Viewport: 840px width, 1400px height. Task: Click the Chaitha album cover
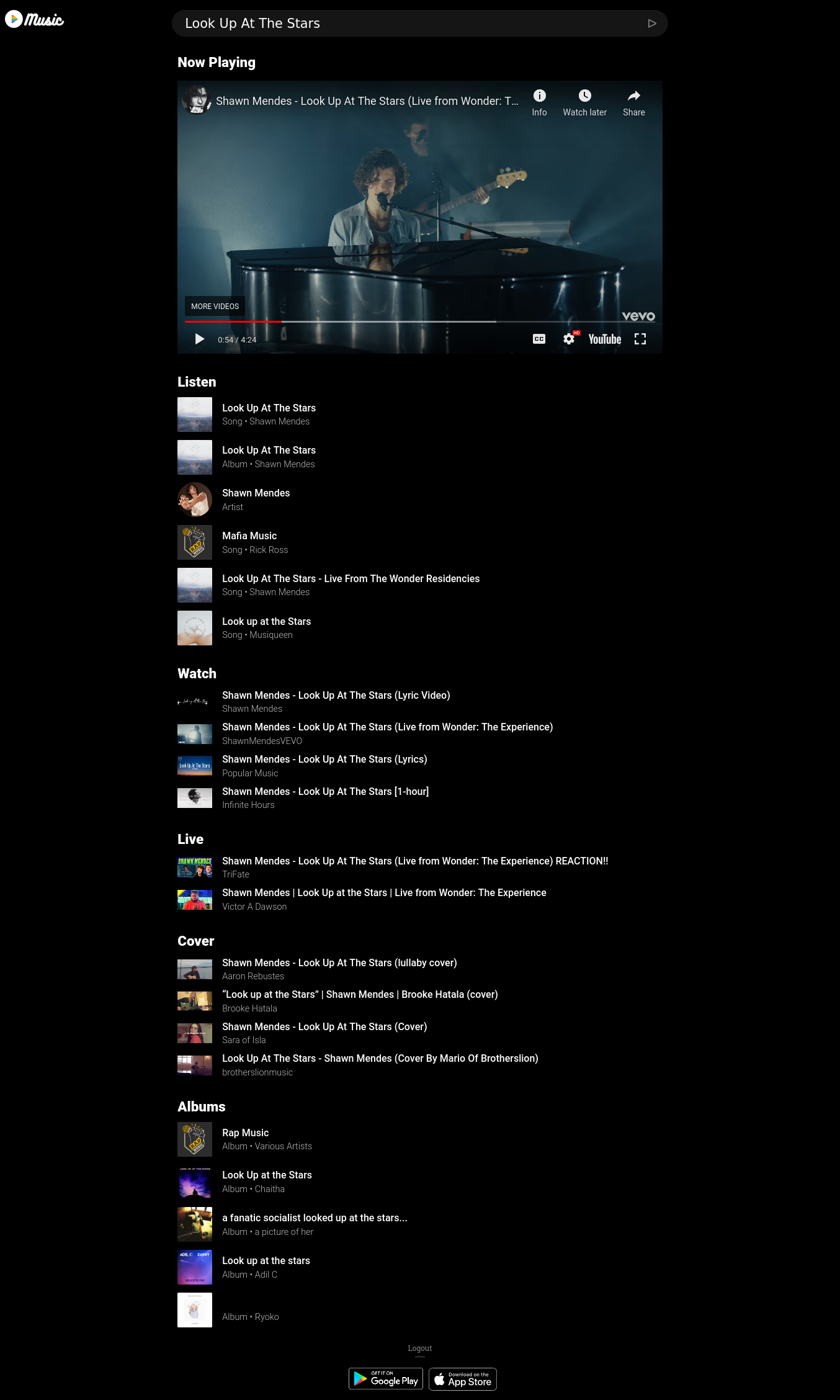click(x=195, y=1182)
